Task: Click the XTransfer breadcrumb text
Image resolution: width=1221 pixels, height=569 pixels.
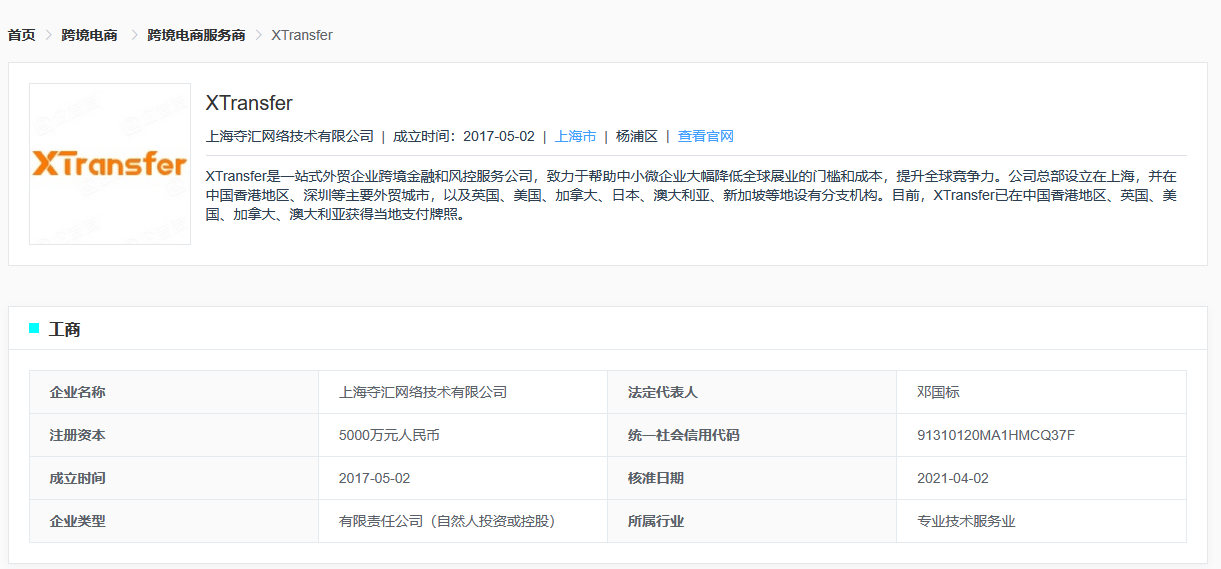Action: click(302, 35)
